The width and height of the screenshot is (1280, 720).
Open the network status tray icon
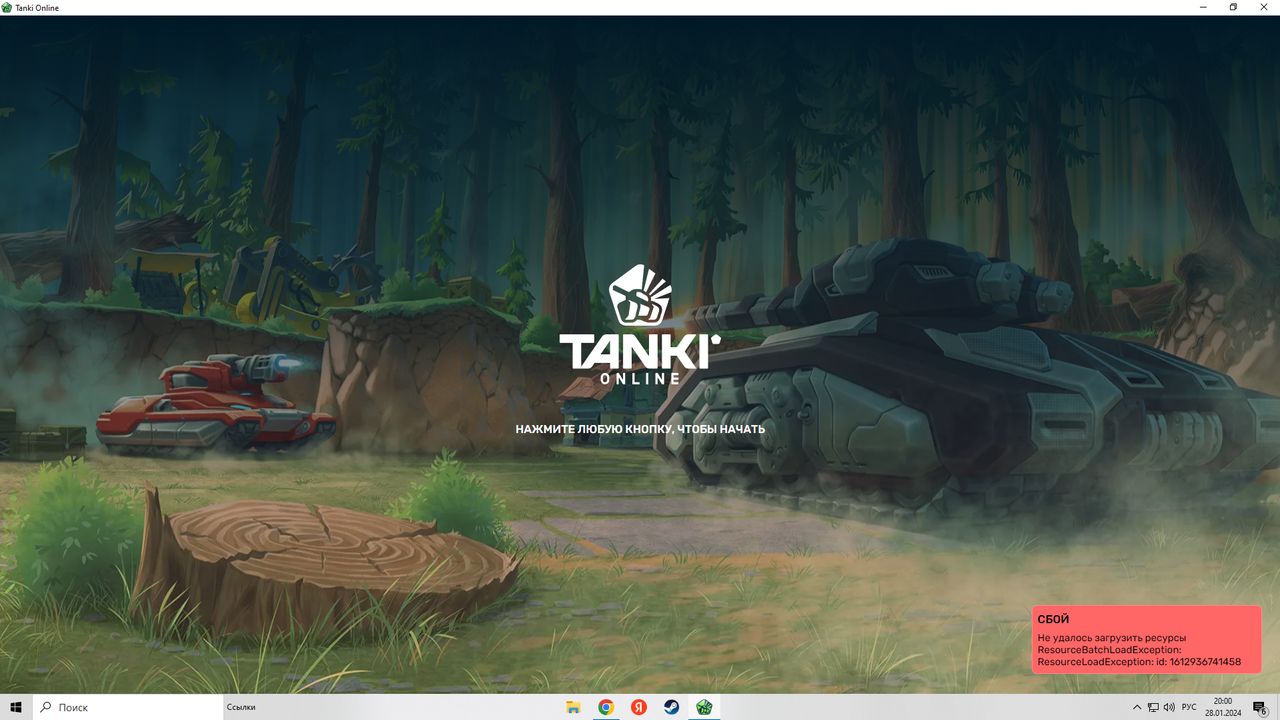tap(1153, 707)
